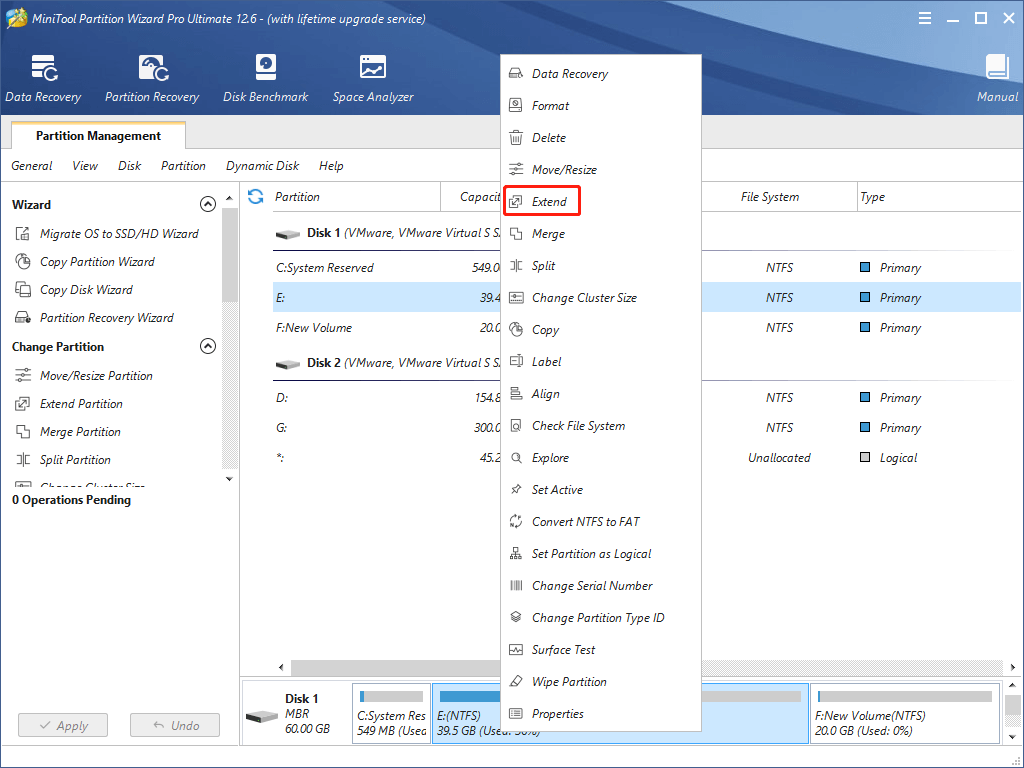Select Split in the context menu
The height and width of the screenshot is (768, 1024).
[601, 266]
